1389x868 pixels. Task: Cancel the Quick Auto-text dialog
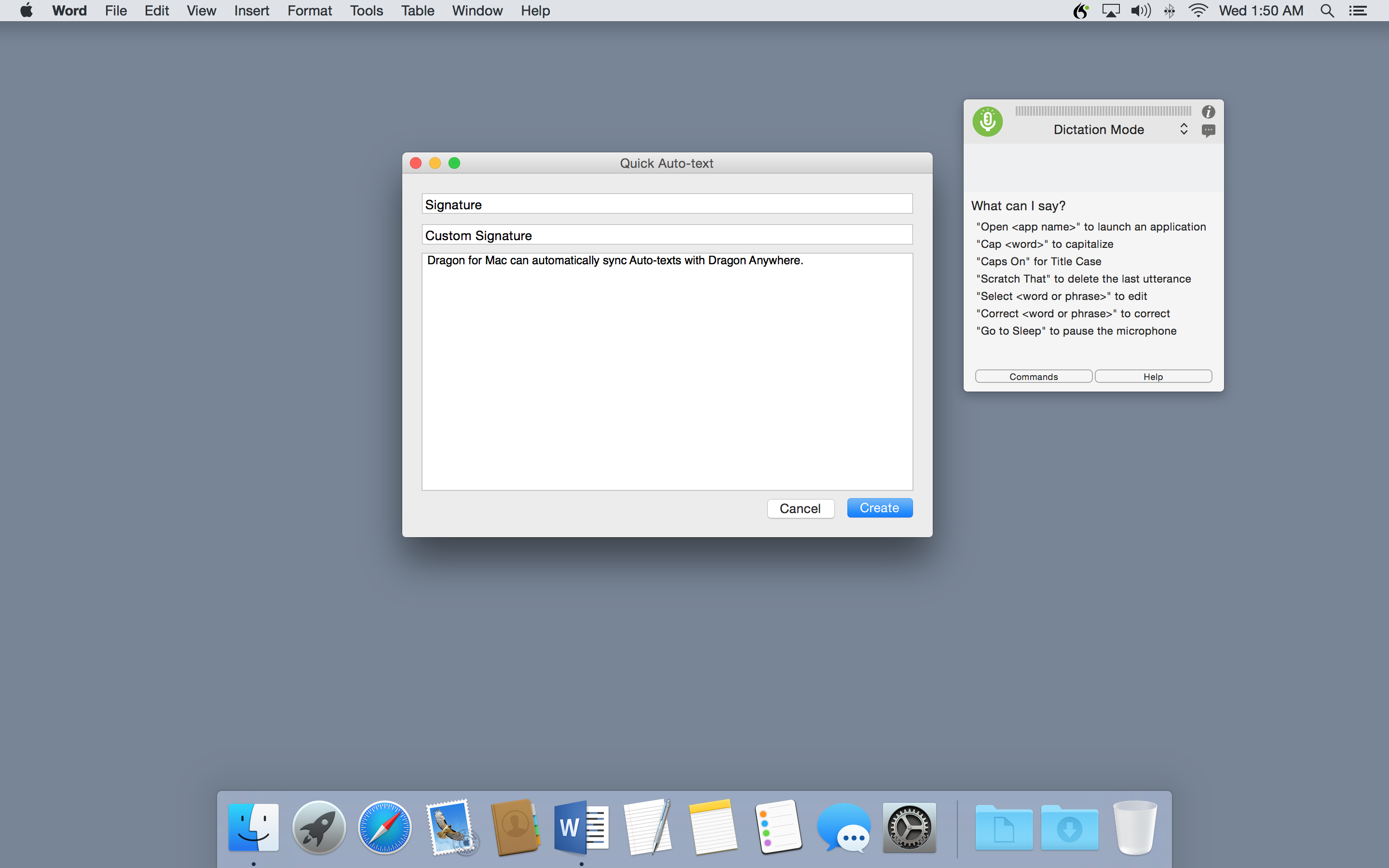pos(800,508)
